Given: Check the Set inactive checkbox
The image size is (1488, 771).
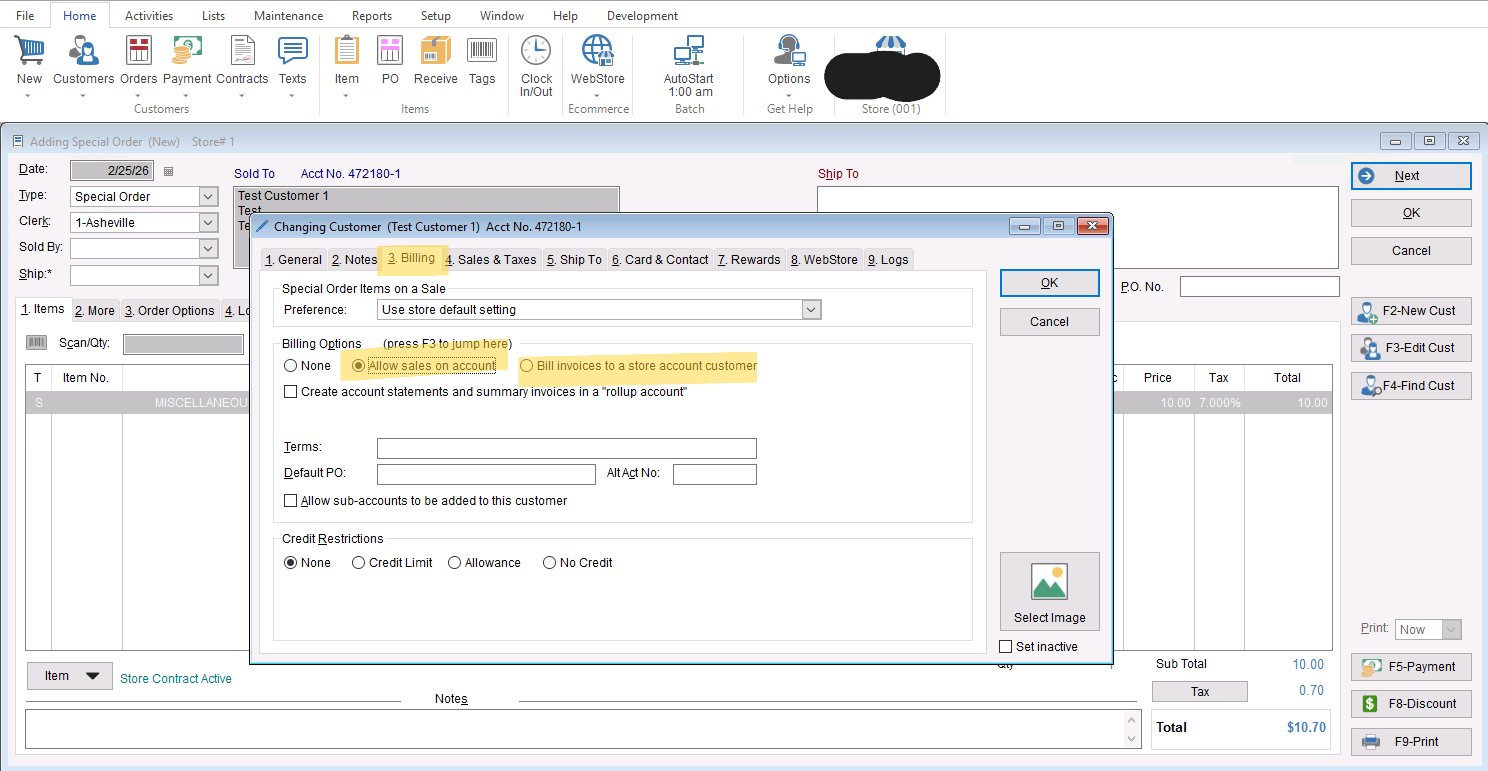Looking at the screenshot, I should coord(1006,647).
